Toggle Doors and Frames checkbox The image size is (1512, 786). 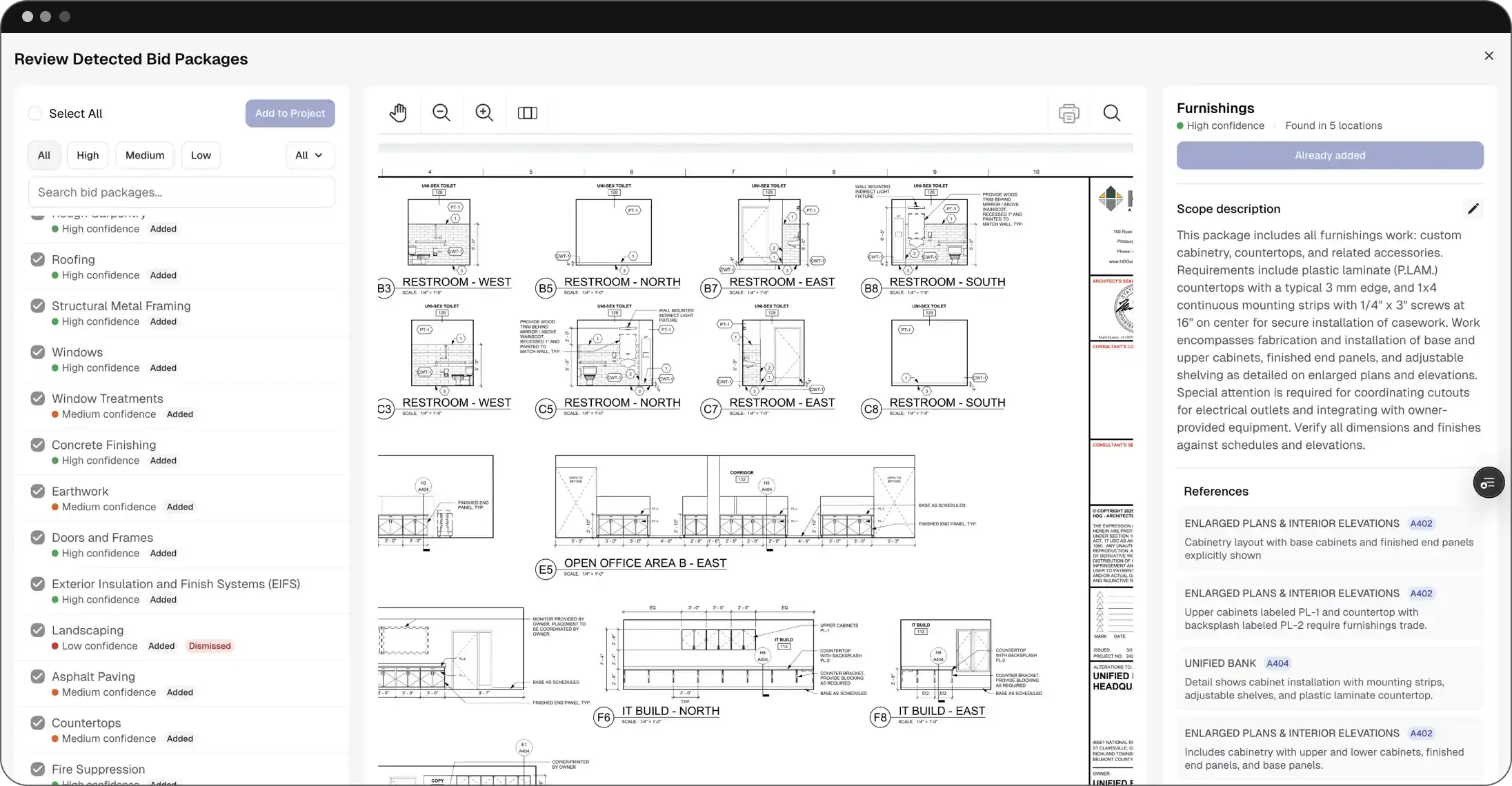38,537
